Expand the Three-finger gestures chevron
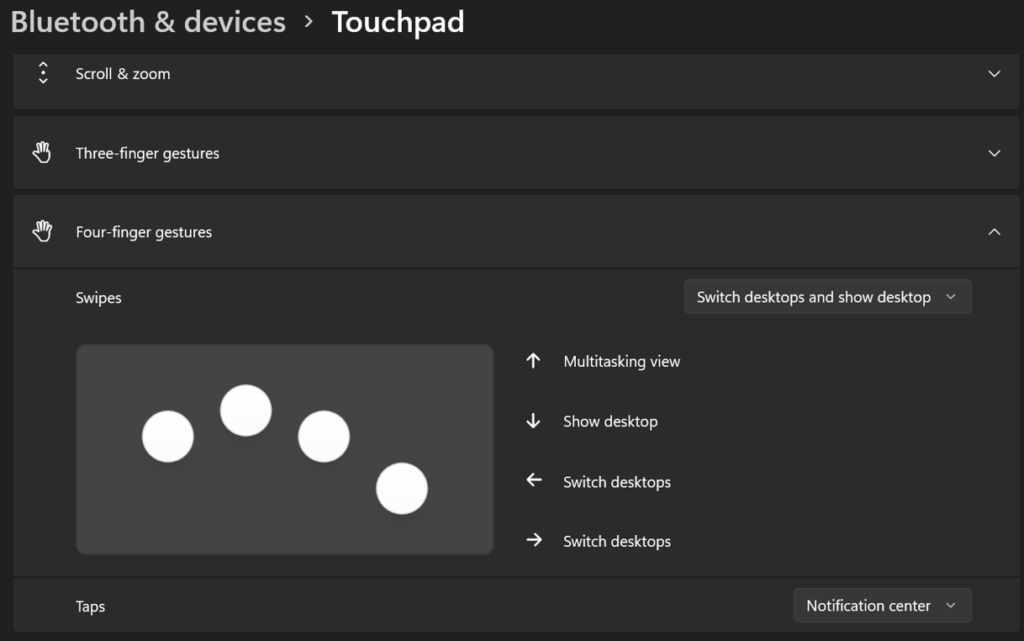 (994, 153)
